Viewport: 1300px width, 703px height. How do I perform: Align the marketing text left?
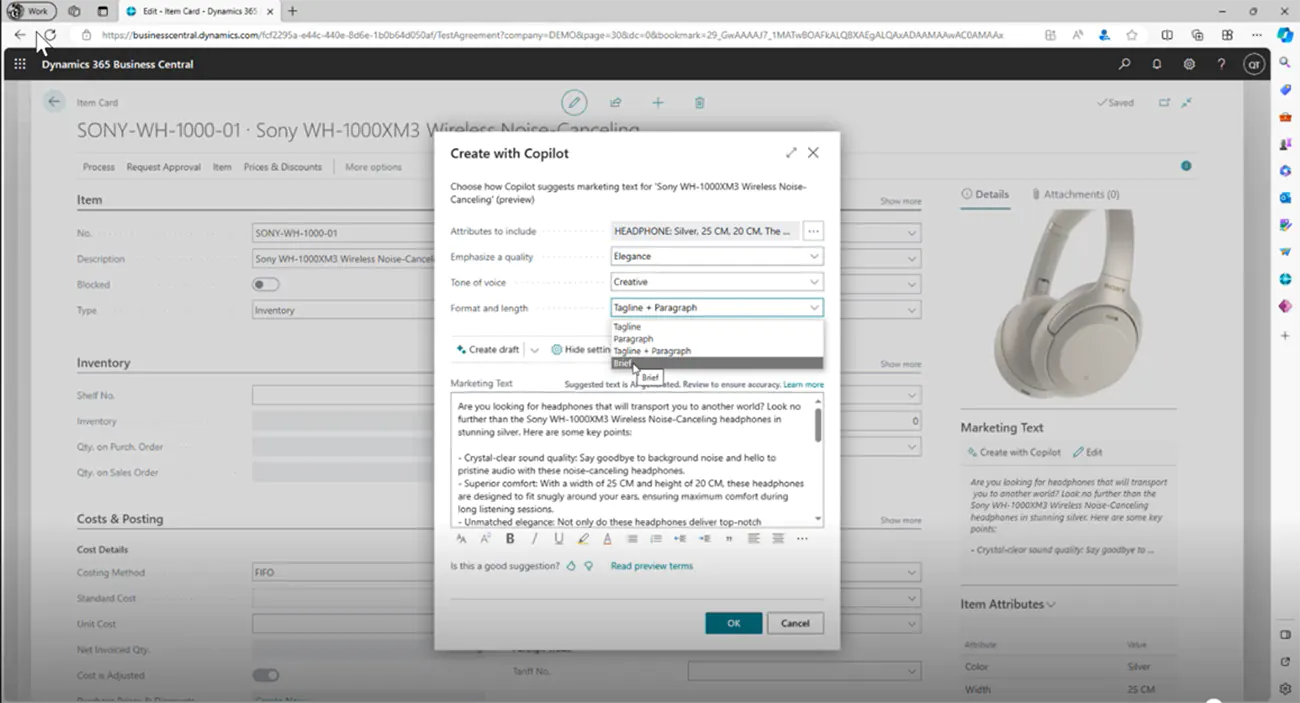(753, 539)
